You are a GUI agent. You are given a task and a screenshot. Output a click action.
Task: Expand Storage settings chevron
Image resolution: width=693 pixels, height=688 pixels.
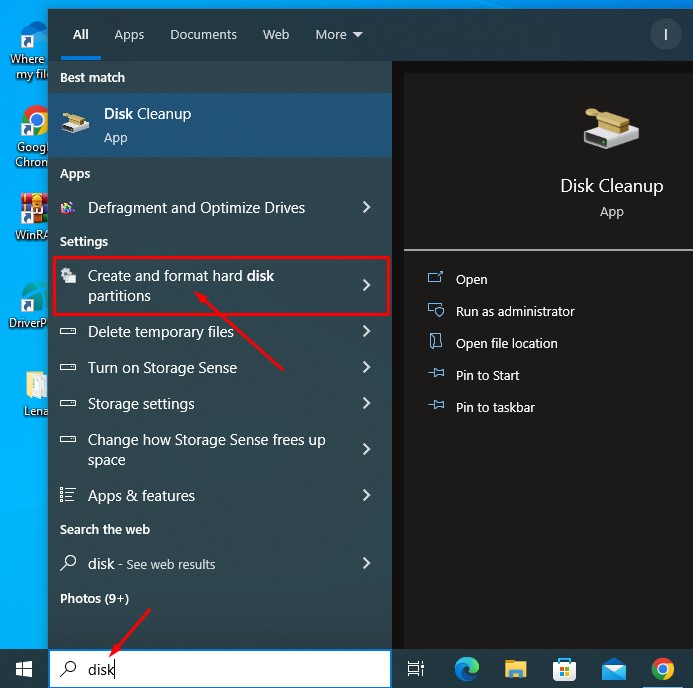(366, 404)
